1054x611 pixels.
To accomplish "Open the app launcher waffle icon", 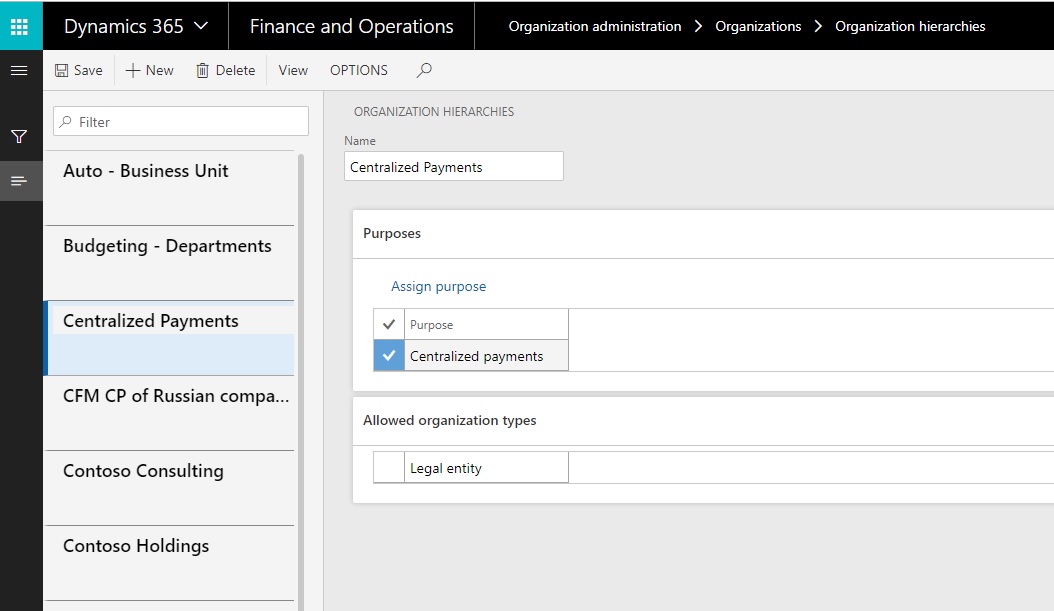I will (x=20, y=26).
